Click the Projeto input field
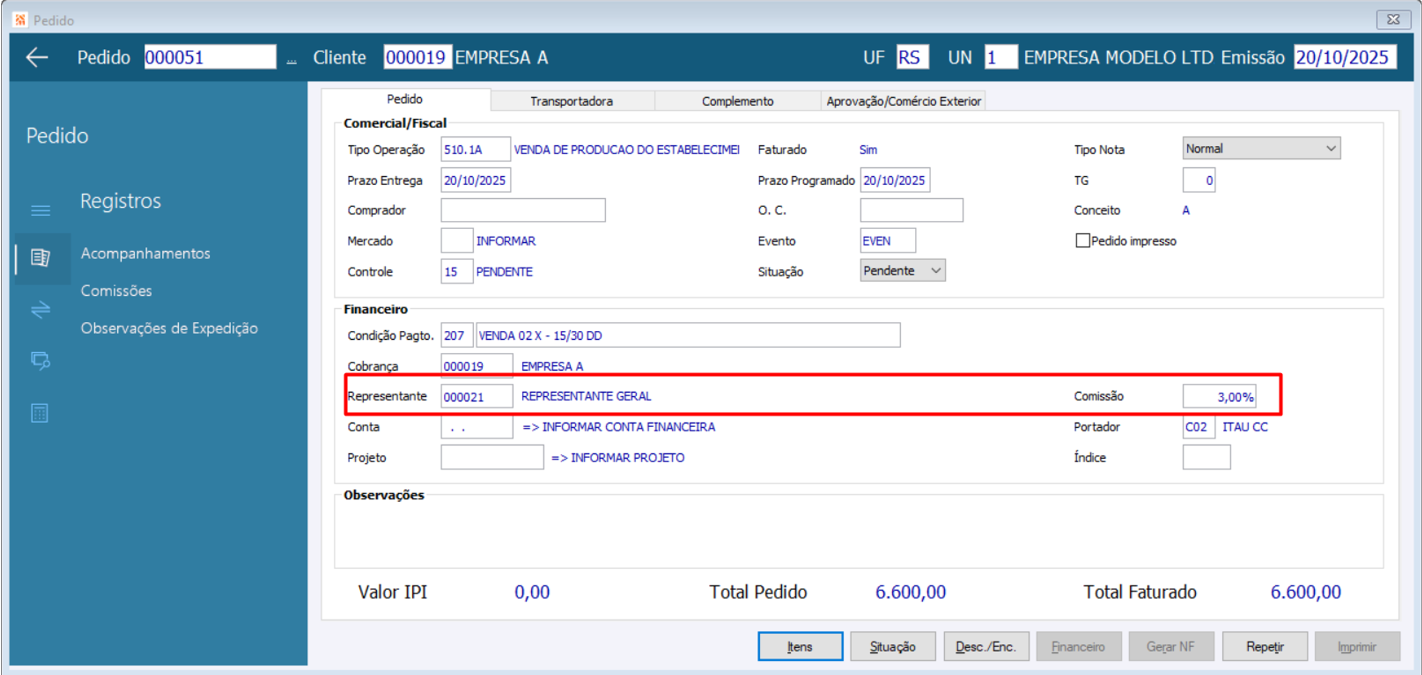Viewport: 1422px width, 675px height. pyautogui.click(x=492, y=458)
